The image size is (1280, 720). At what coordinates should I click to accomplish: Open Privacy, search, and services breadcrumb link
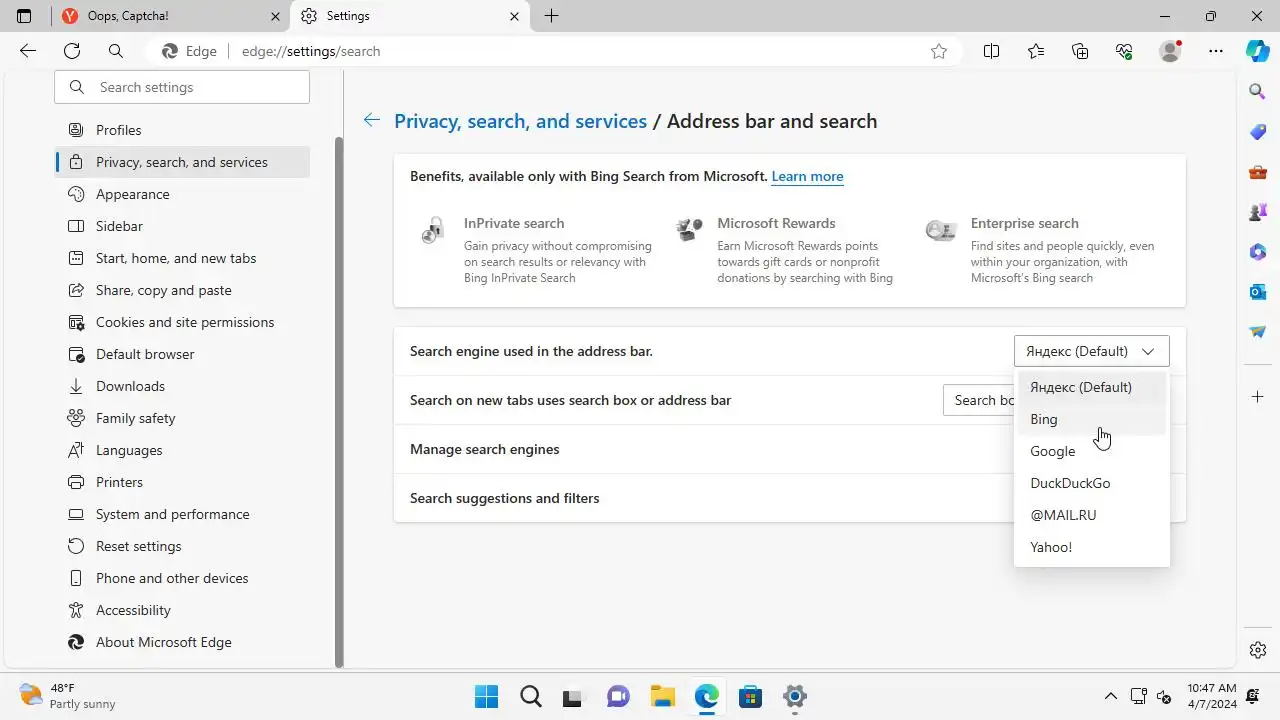[x=520, y=121]
